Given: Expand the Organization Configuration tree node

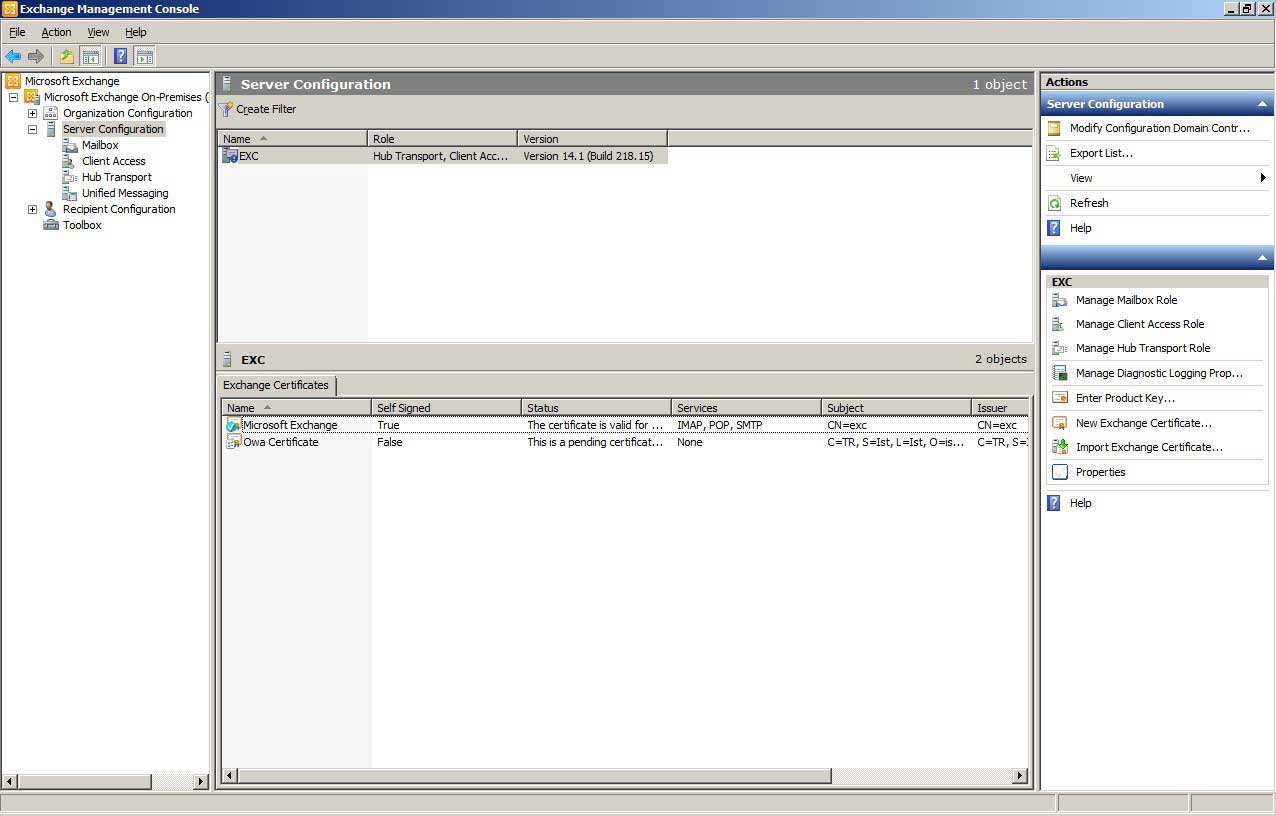Looking at the screenshot, I should click(32, 113).
